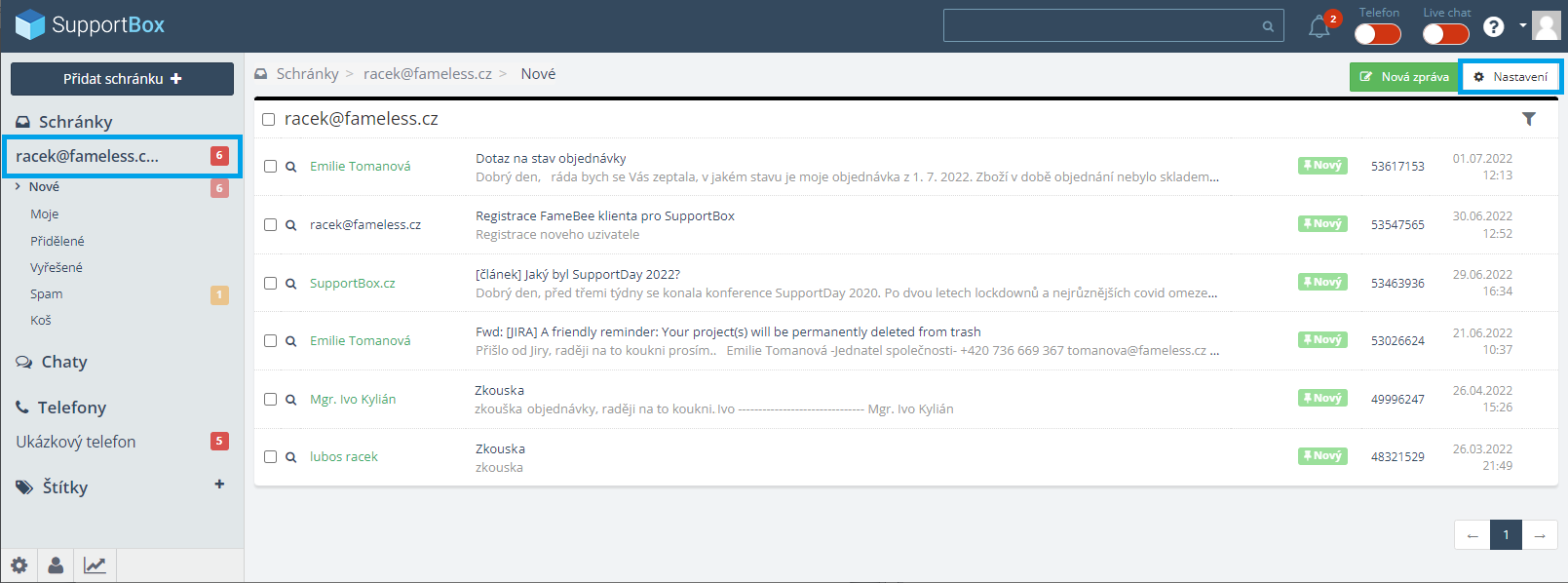
Task: Go to next page arrow
Action: pyautogui.click(x=1540, y=535)
